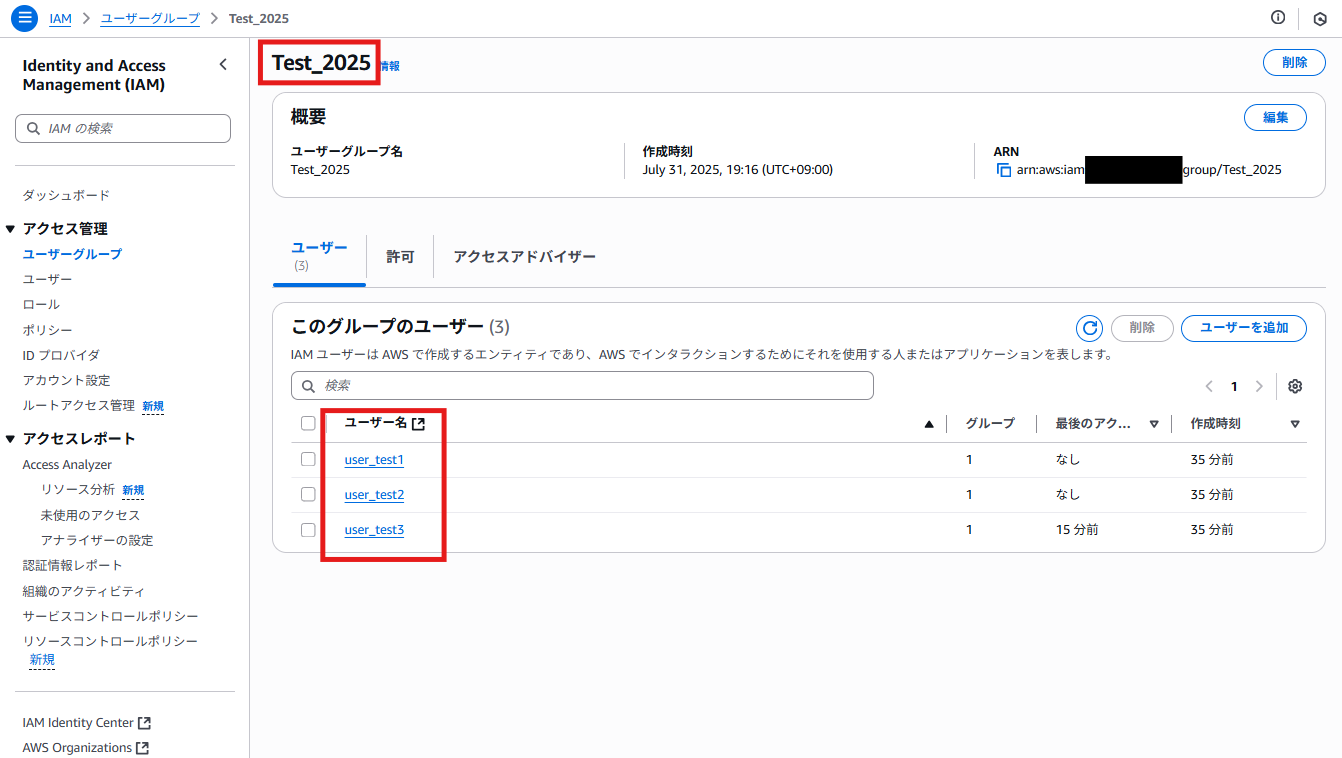This screenshot has width=1342, height=758.
Task: Open the ユーザーグループ breadcrumb link
Action: [150, 18]
